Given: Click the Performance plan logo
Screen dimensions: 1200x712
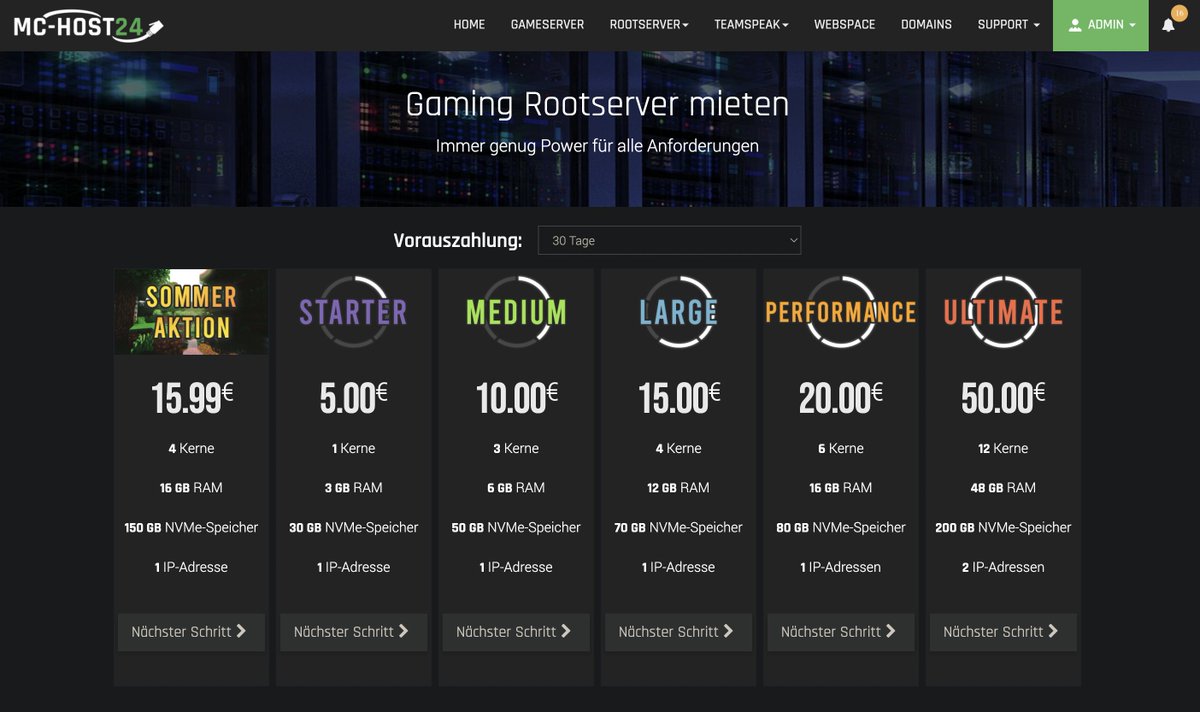Looking at the screenshot, I should (x=841, y=312).
